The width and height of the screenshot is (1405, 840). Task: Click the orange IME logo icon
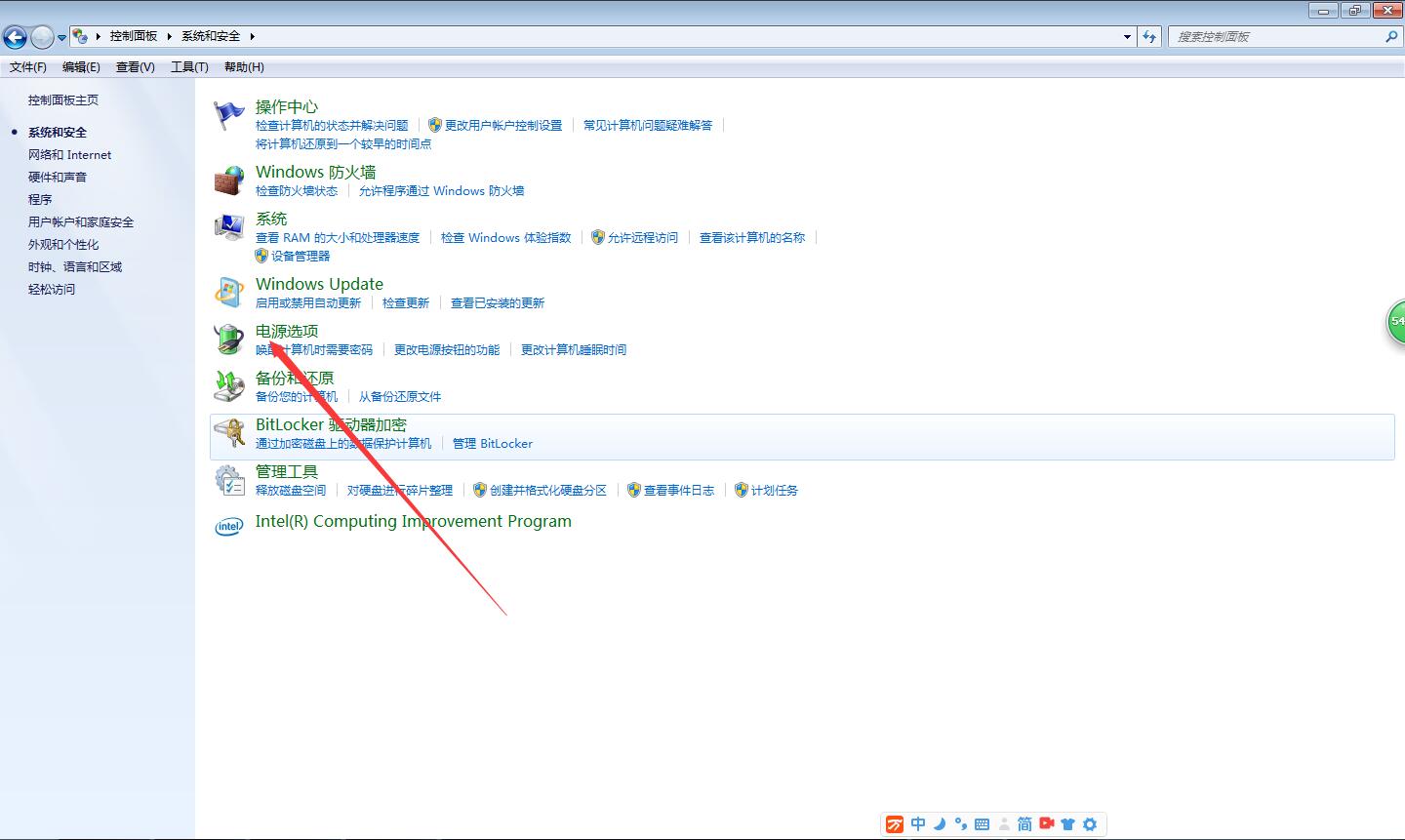click(895, 824)
